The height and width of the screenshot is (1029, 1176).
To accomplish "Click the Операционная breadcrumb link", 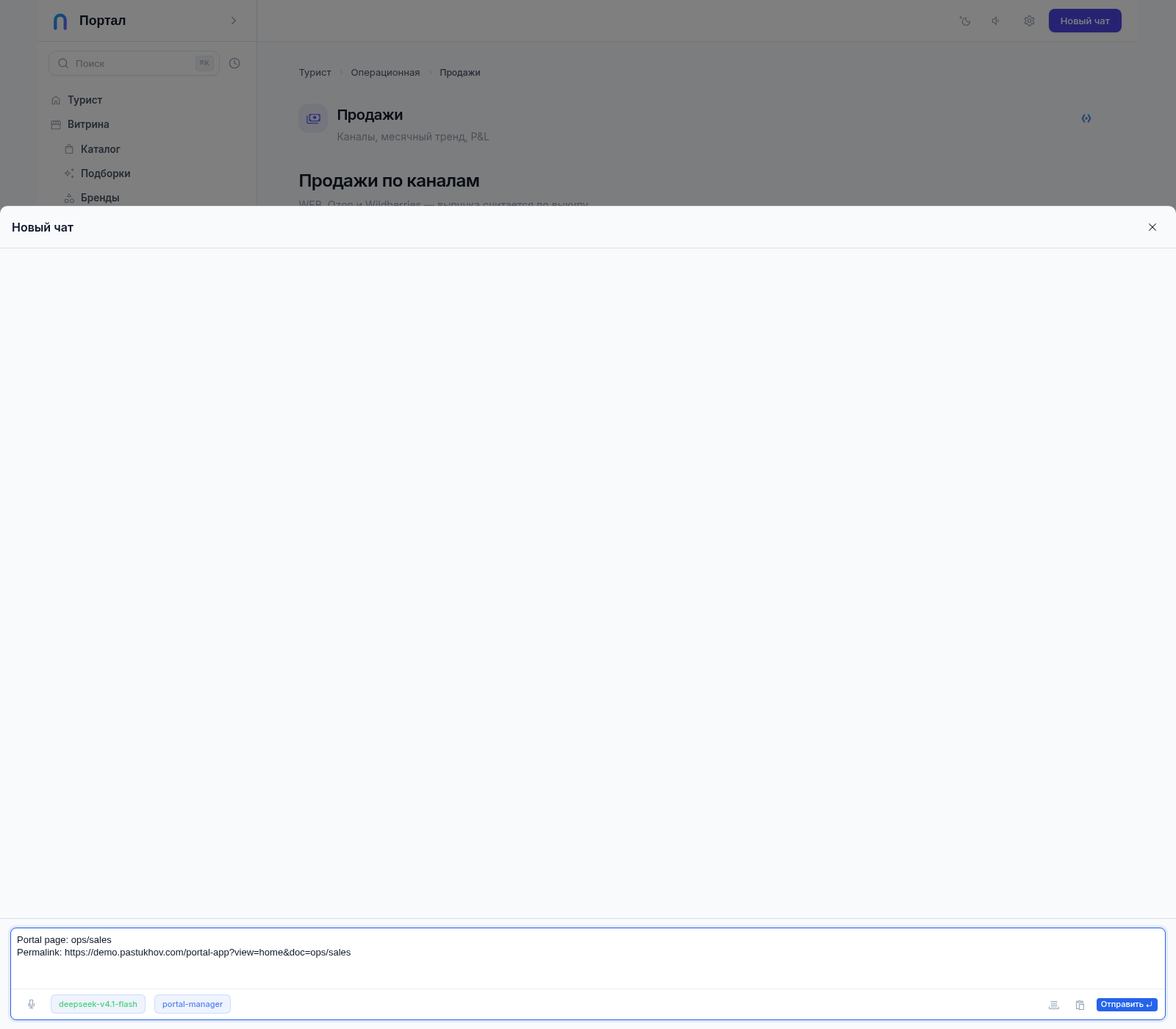I will 385,72.
